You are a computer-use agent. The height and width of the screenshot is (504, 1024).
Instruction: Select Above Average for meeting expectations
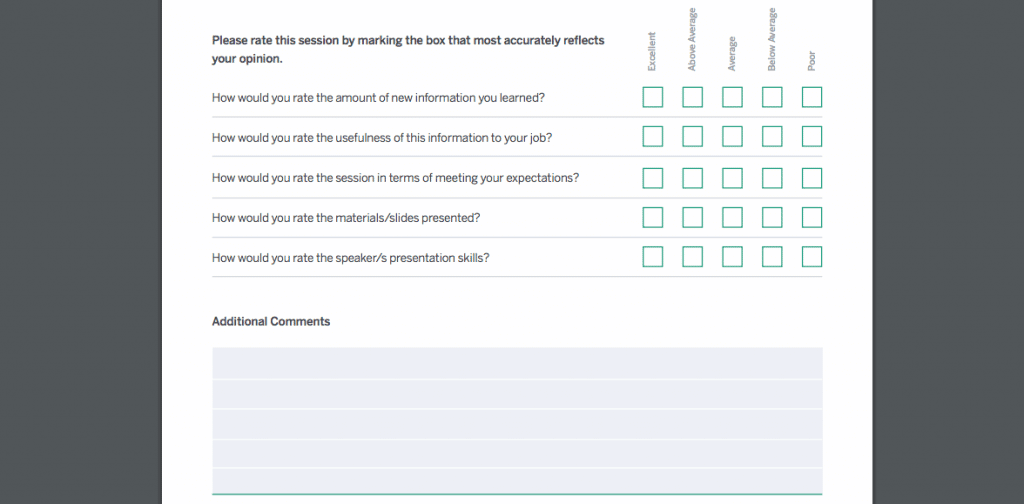click(692, 178)
